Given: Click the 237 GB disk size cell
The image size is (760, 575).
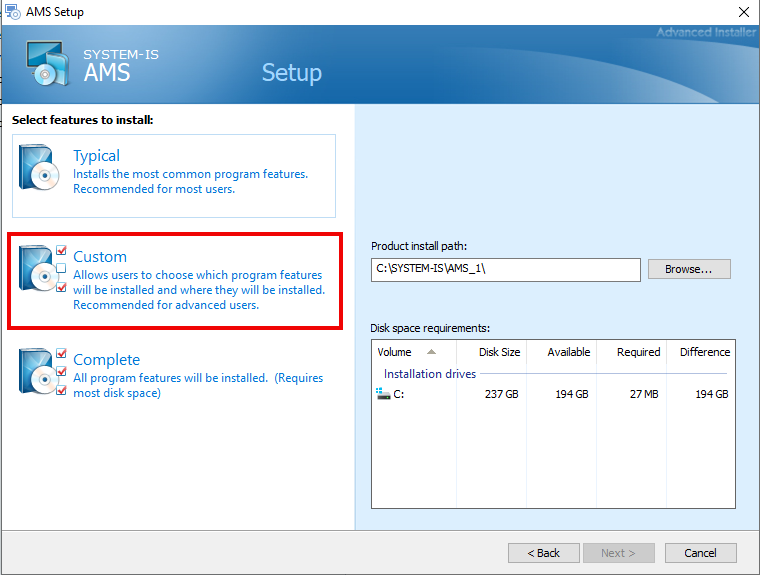Looking at the screenshot, I should click(502, 394).
